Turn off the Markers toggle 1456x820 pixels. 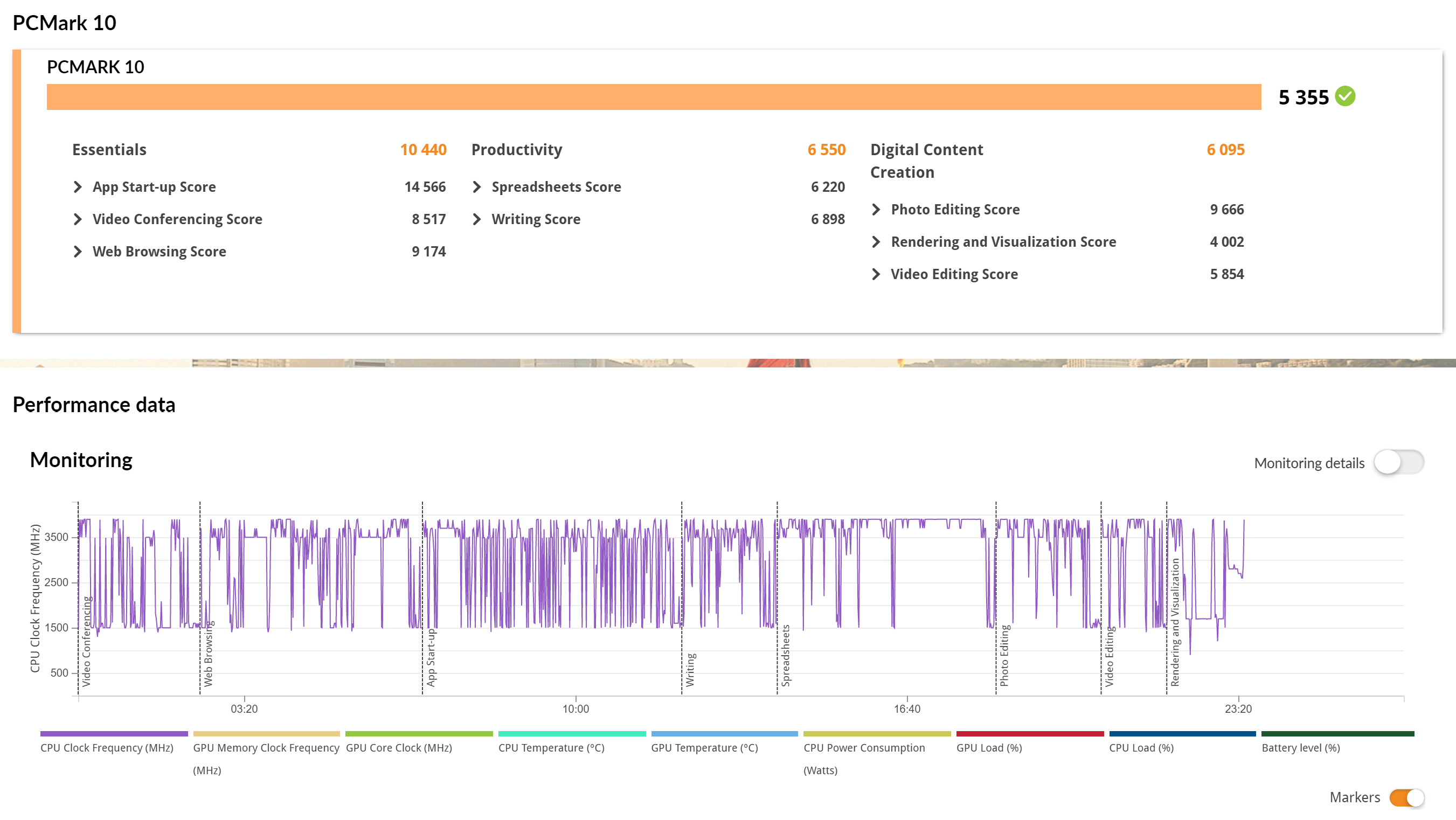tap(1406, 797)
